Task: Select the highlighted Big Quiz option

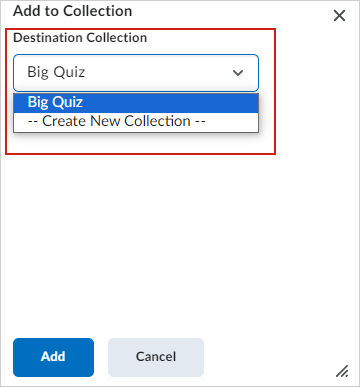Action: (136, 103)
